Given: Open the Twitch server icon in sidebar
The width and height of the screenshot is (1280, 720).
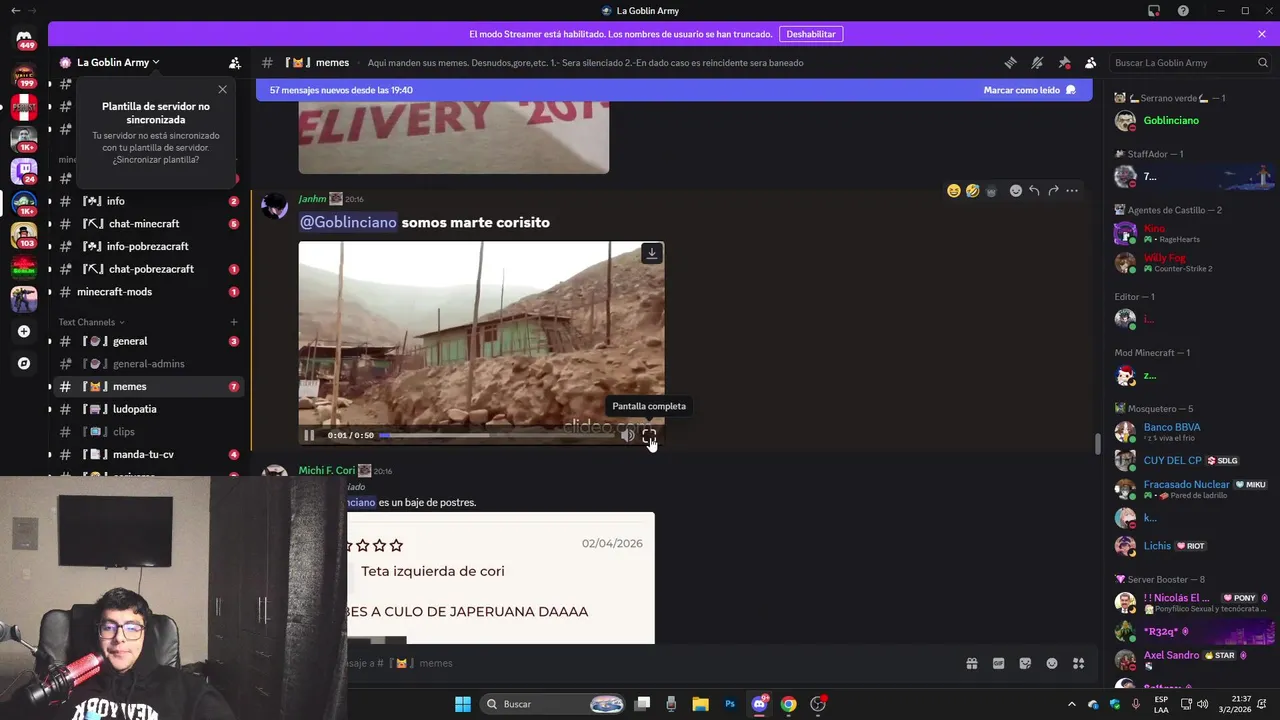Looking at the screenshot, I should click(24, 171).
